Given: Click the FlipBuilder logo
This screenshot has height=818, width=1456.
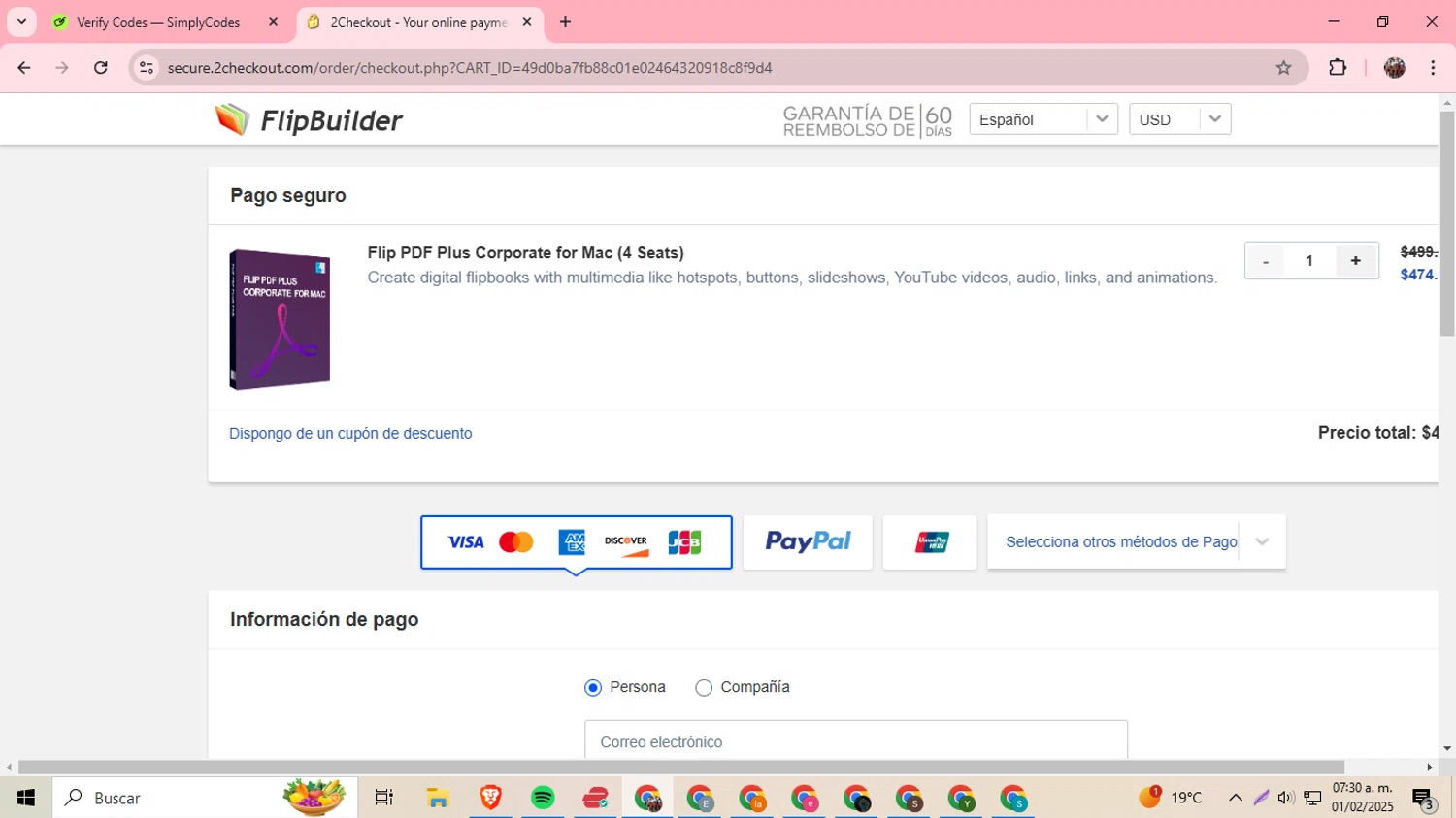Looking at the screenshot, I should [309, 119].
